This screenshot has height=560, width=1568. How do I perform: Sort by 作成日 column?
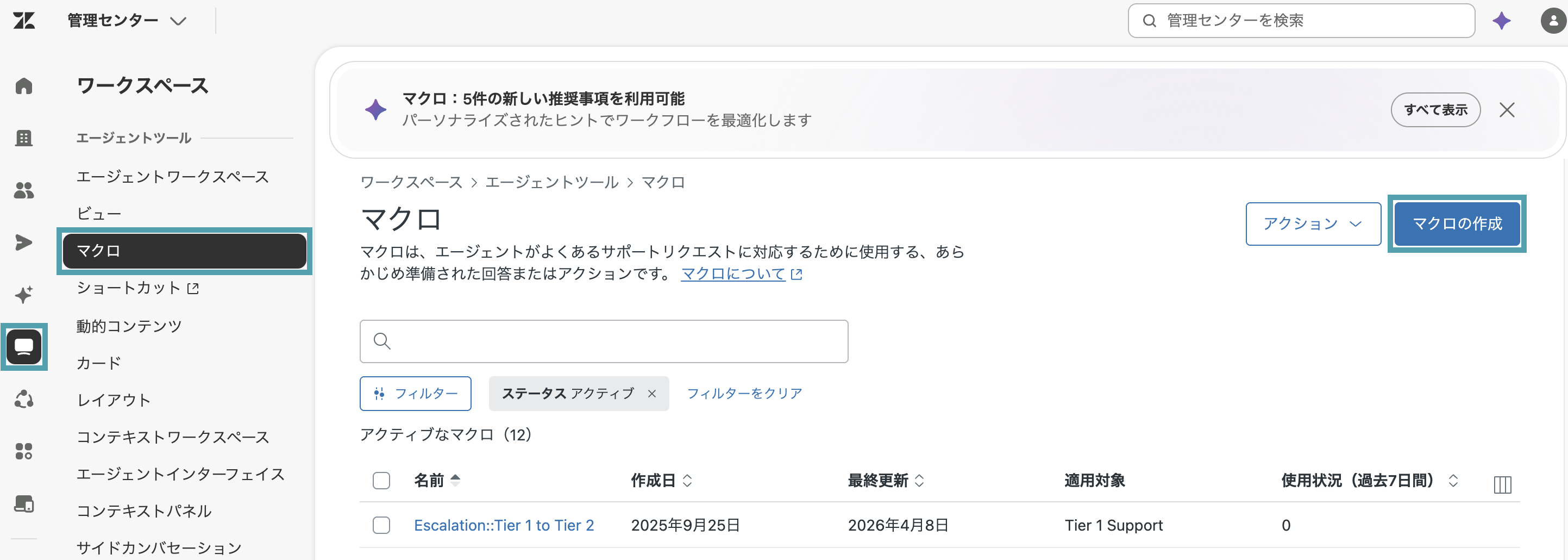point(662,481)
